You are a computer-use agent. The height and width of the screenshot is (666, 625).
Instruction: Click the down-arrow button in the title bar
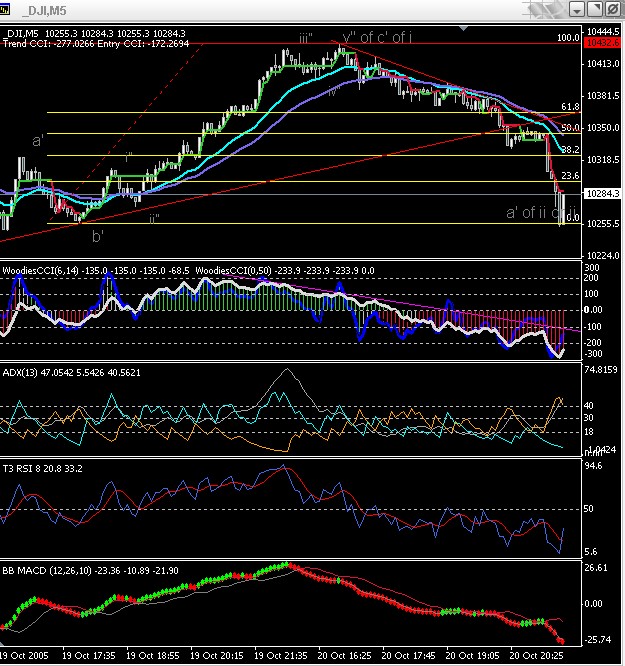point(577,9)
